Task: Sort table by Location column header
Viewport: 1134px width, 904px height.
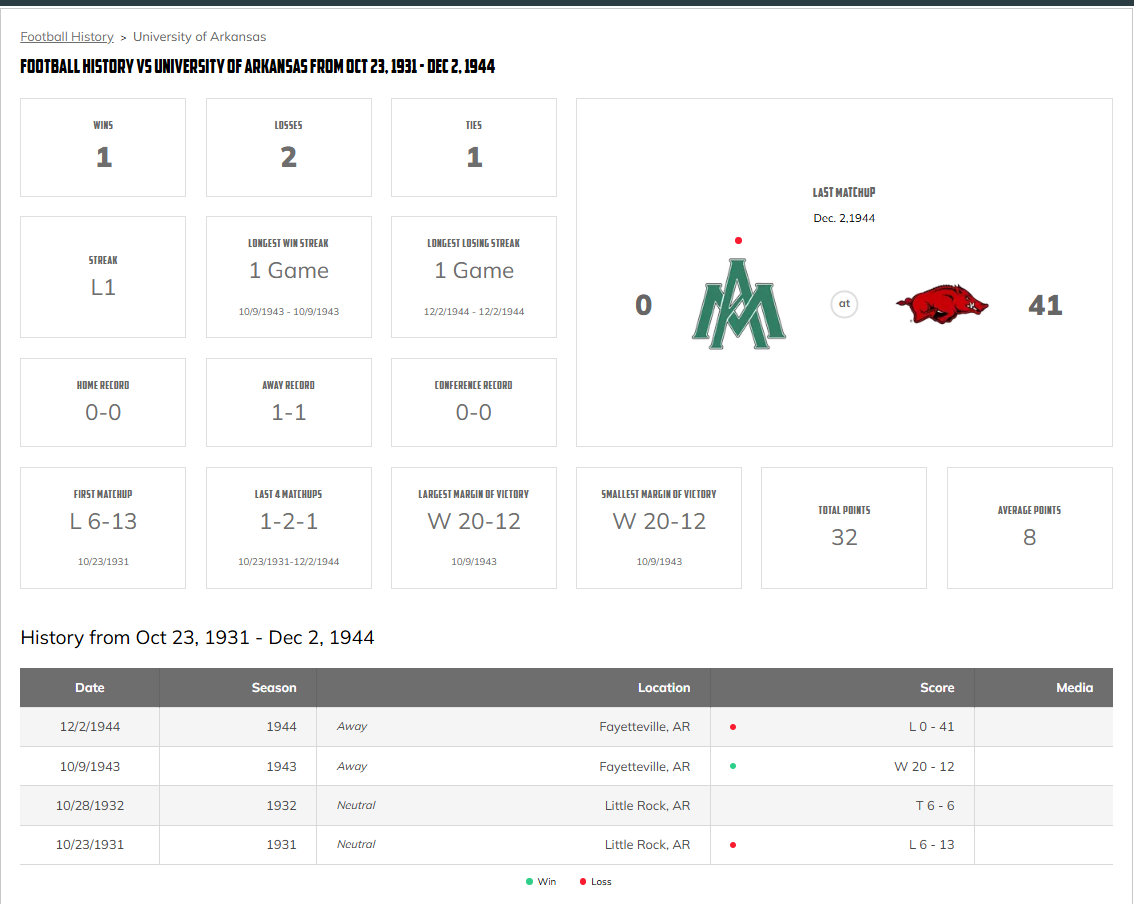Action: point(513,688)
